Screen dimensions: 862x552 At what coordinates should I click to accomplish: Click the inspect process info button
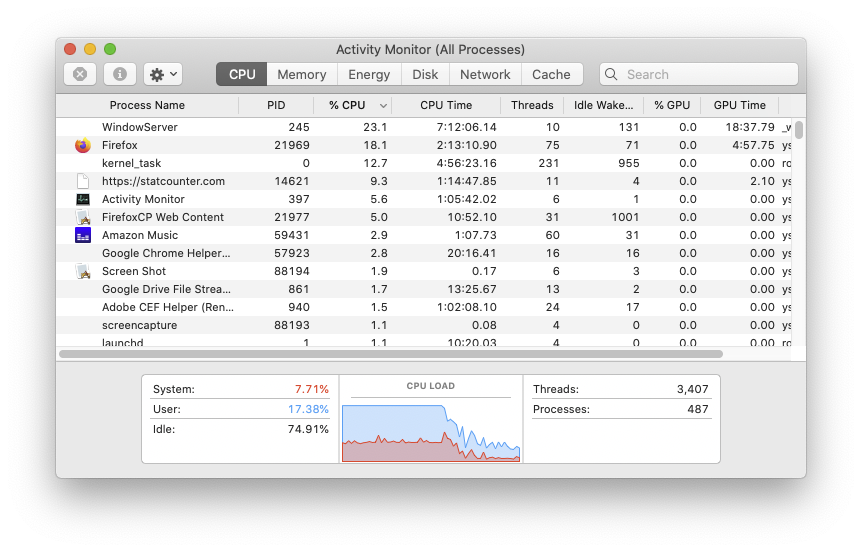tap(120, 74)
